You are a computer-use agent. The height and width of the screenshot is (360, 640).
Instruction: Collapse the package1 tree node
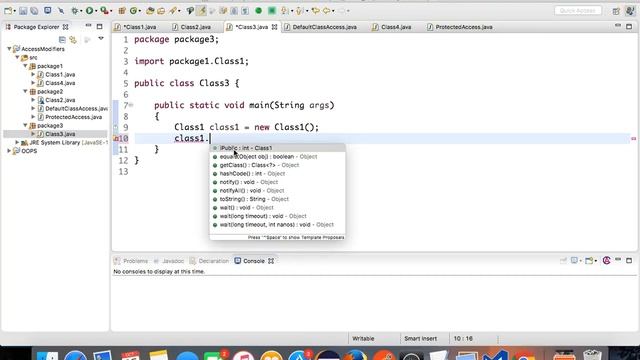(25, 66)
